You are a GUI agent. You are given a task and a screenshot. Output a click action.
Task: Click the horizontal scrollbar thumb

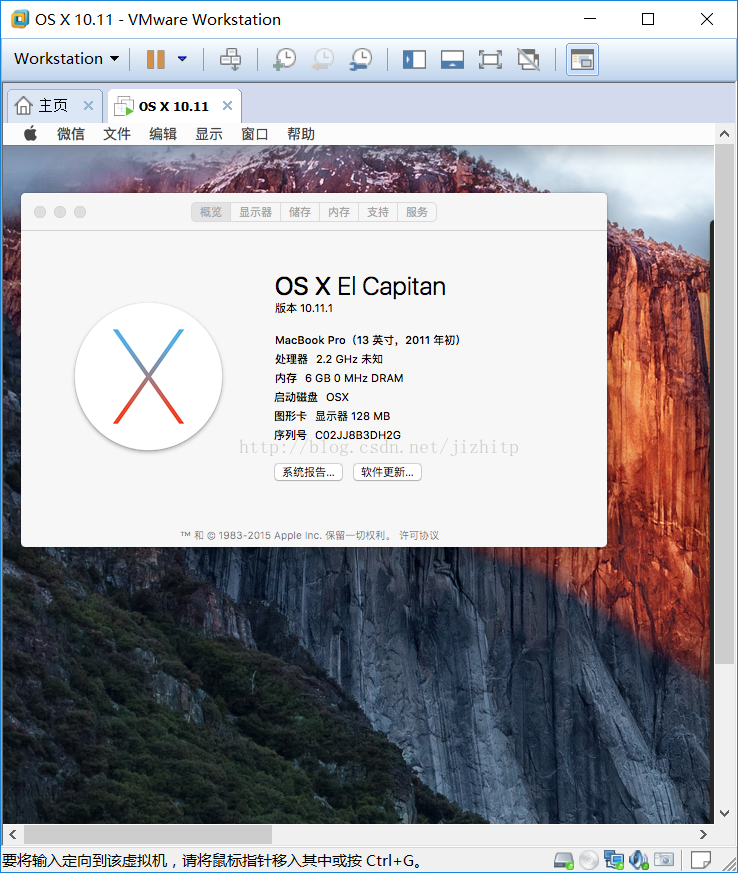point(147,834)
